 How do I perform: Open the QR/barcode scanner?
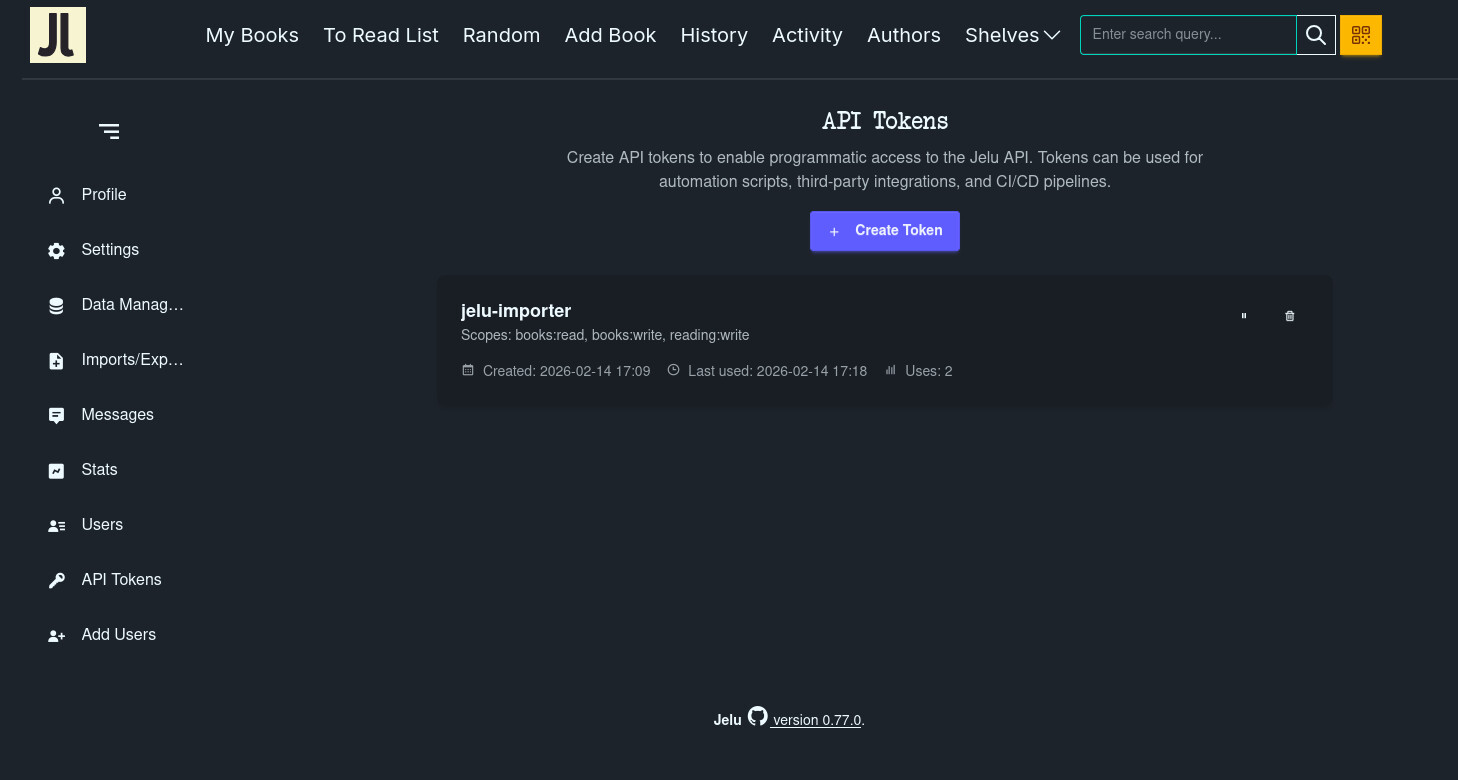coord(1360,35)
